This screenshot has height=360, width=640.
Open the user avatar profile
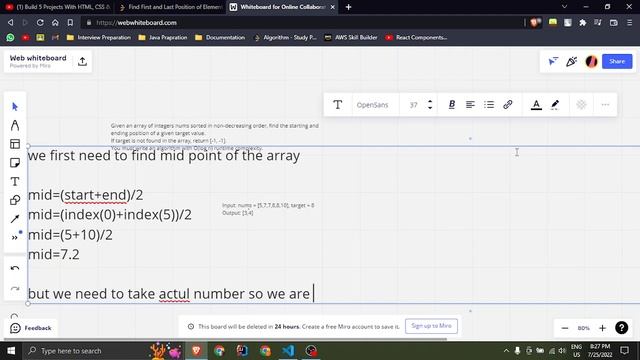click(x=591, y=61)
